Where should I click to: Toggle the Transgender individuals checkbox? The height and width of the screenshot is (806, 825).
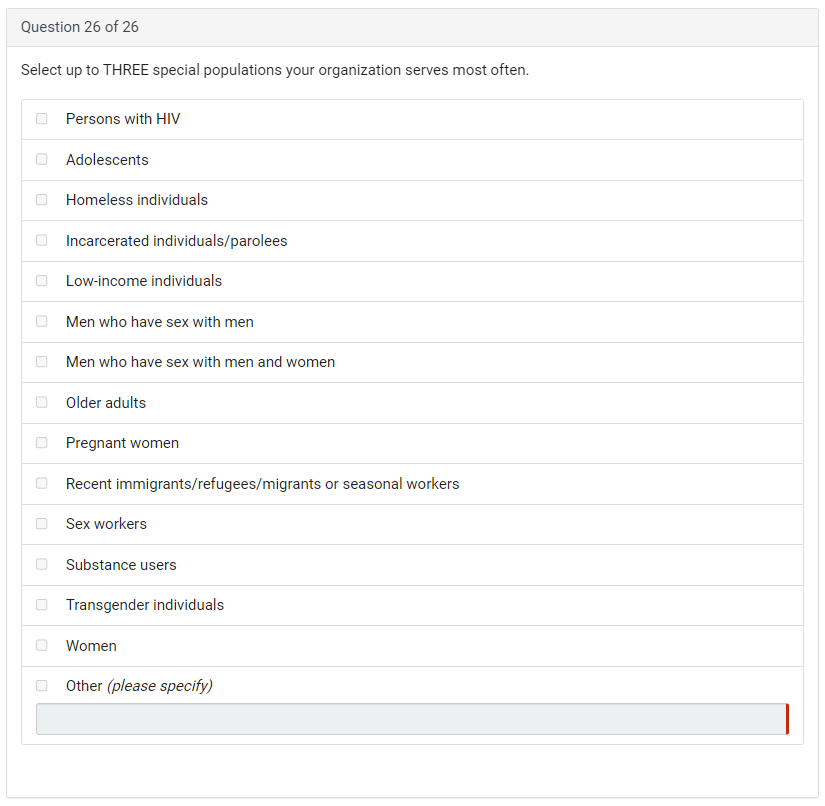point(42,605)
